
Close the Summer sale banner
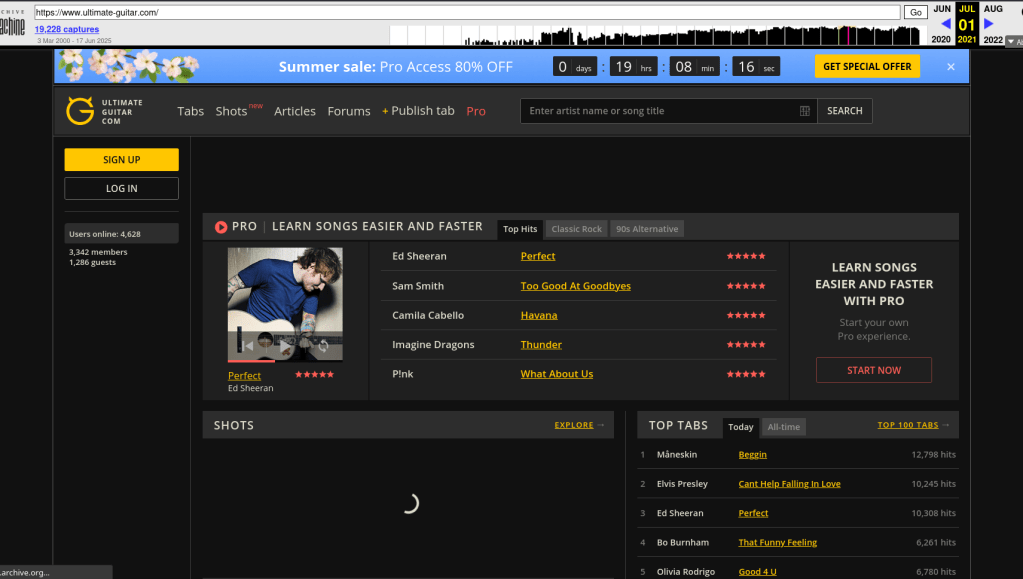(950, 67)
